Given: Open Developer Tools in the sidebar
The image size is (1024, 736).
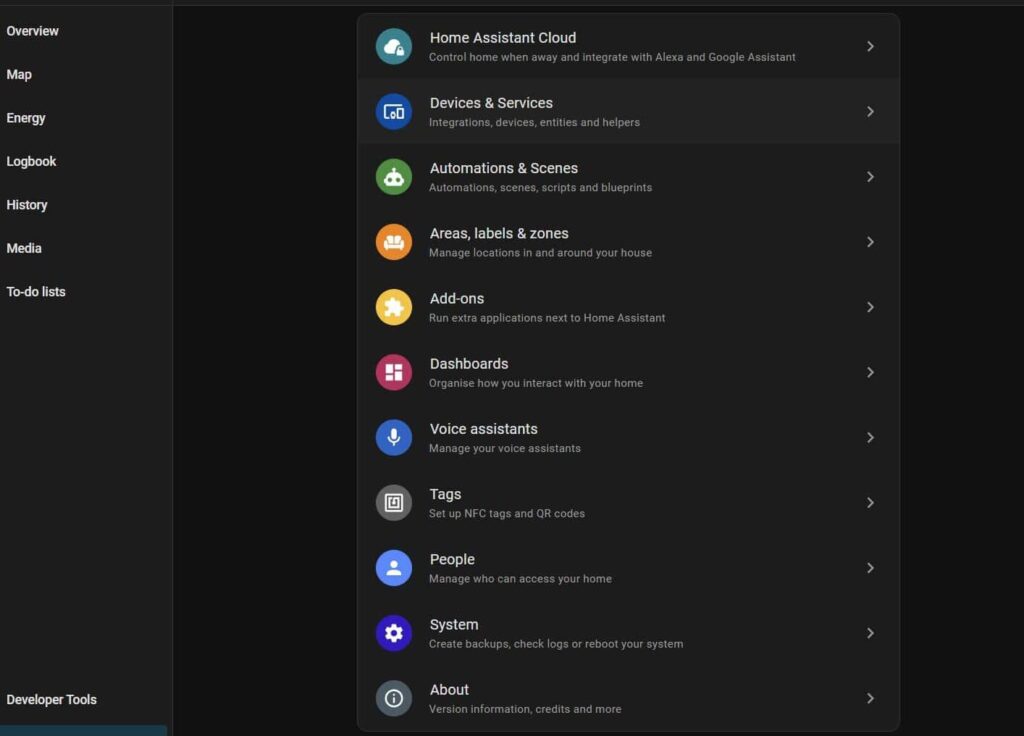Looking at the screenshot, I should pos(52,699).
